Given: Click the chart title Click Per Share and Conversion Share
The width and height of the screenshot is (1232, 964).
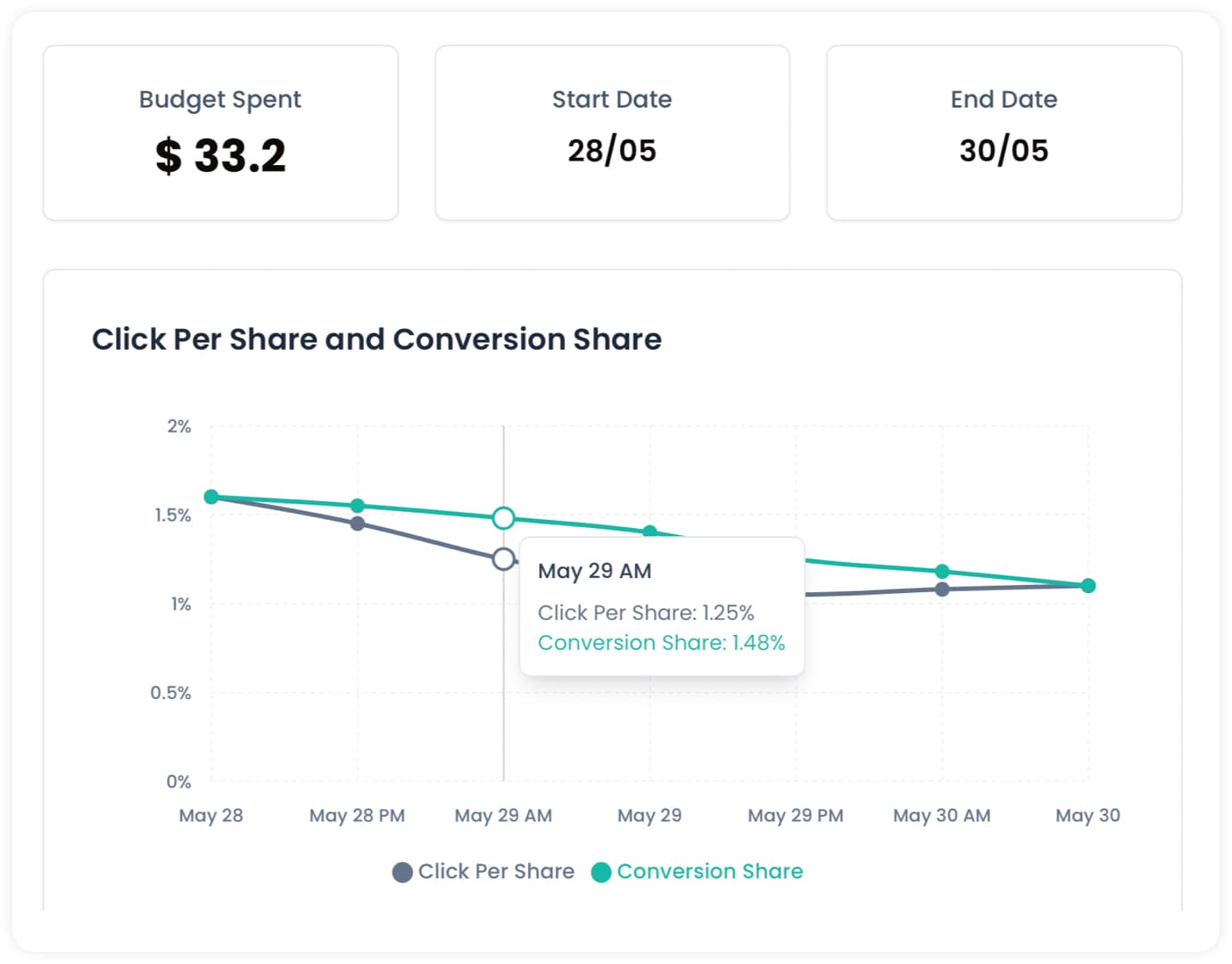Looking at the screenshot, I should tap(376, 340).
